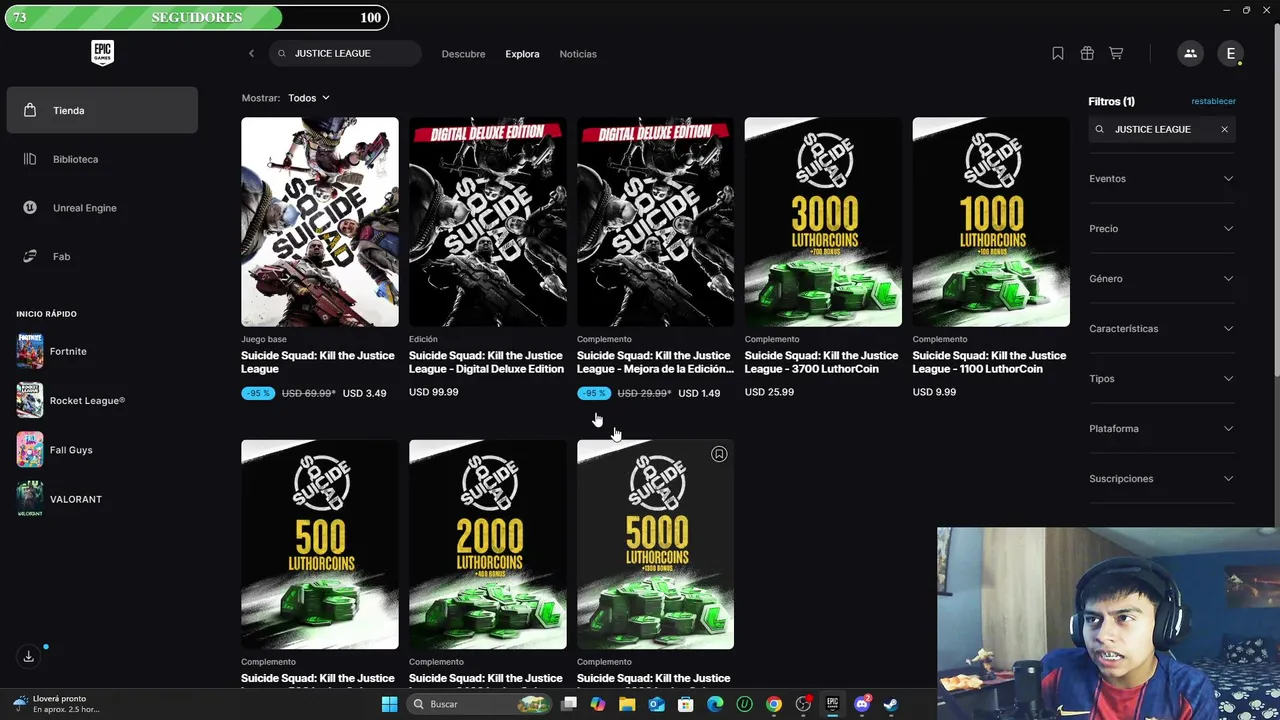Open Windows Start menu
The height and width of the screenshot is (720, 1280).
(x=389, y=704)
